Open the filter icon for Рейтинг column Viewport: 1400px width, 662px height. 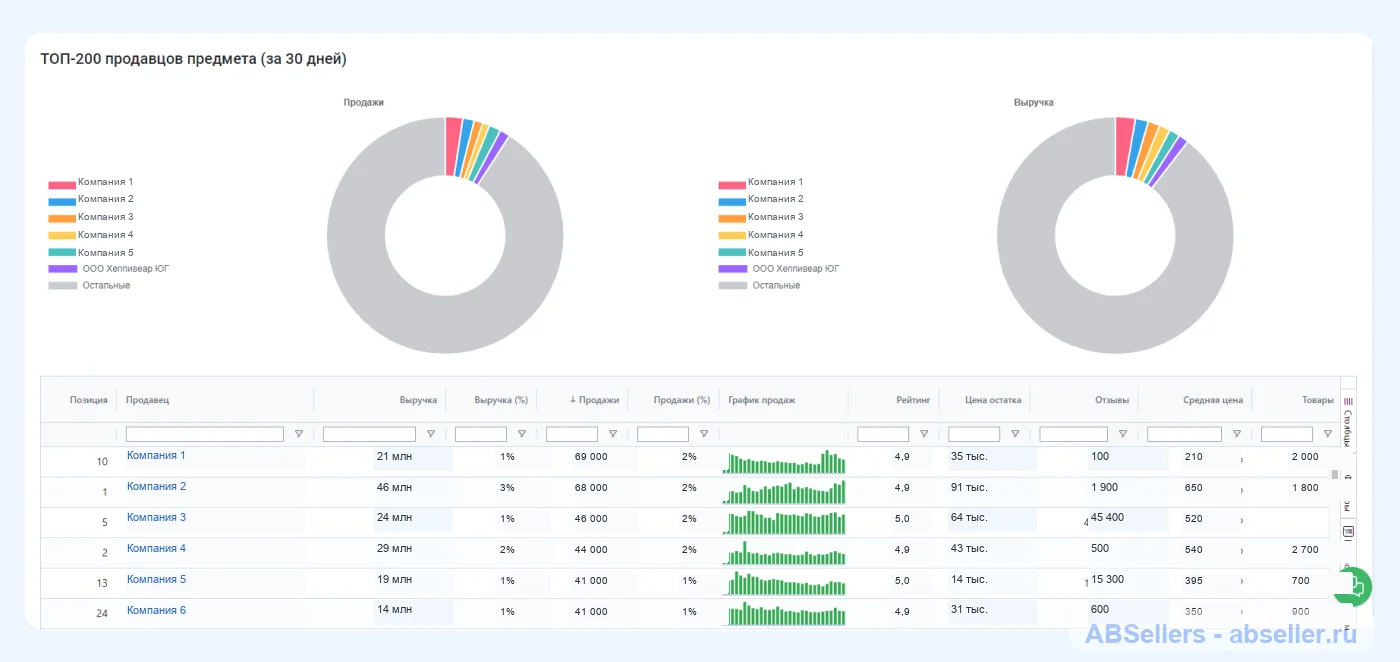tap(924, 434)
